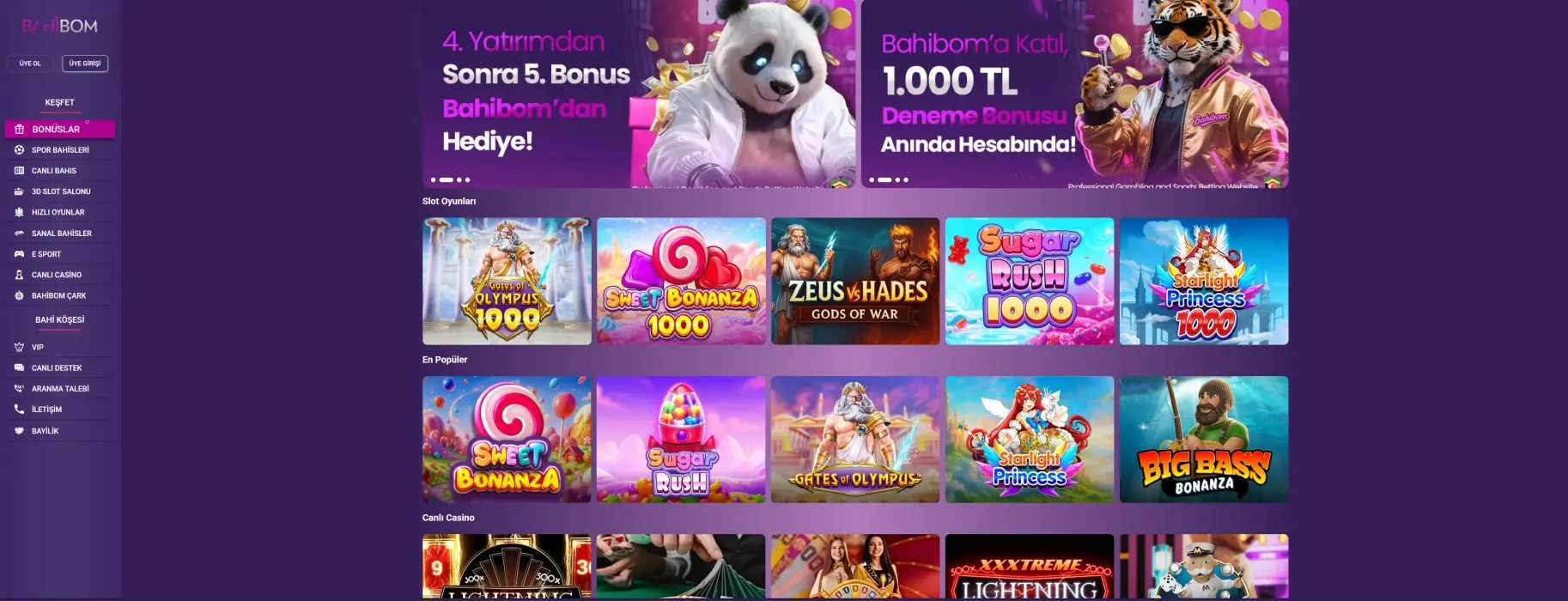Click the Üye Girişi login button

85,64
